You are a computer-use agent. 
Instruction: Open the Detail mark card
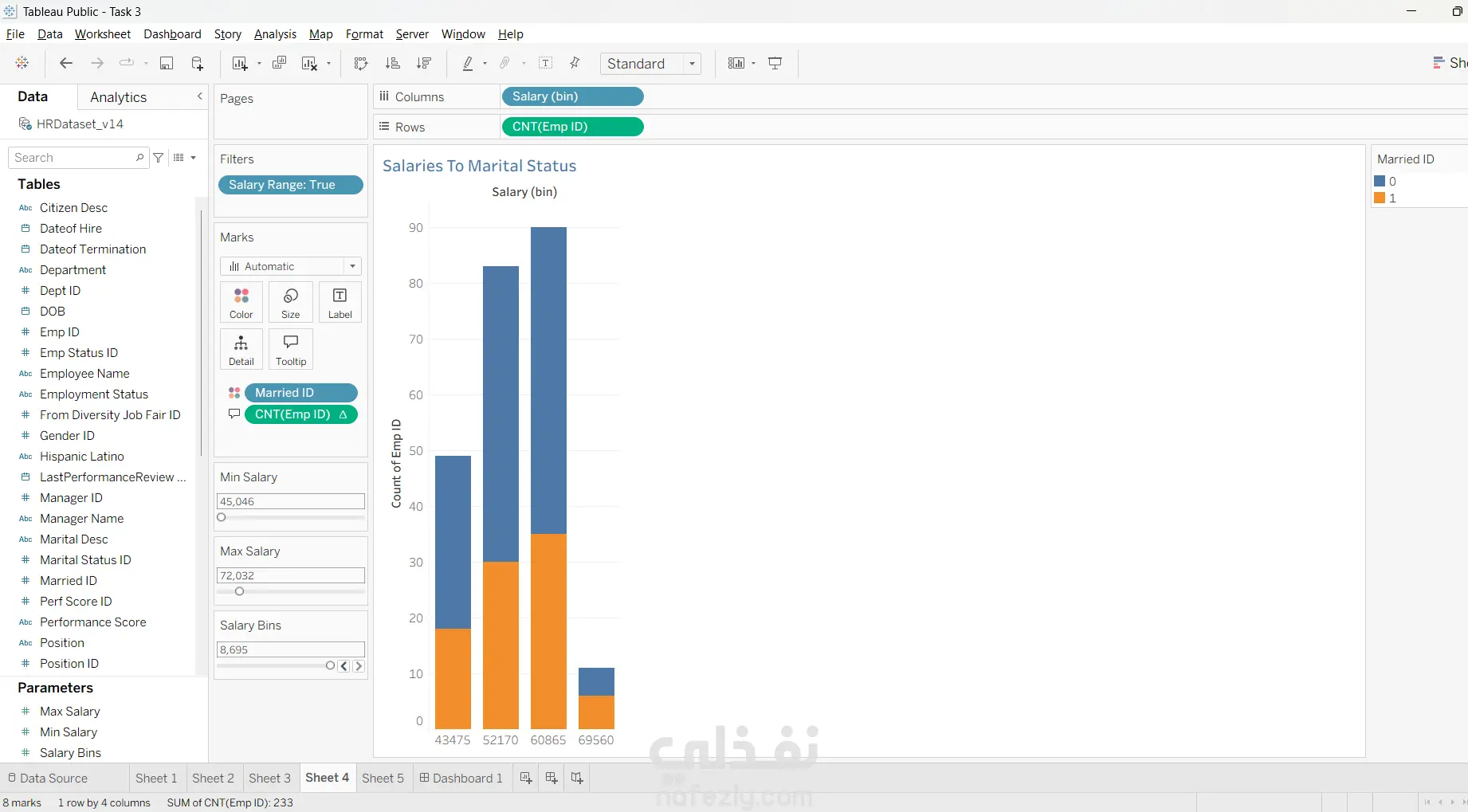click(241, 350)
